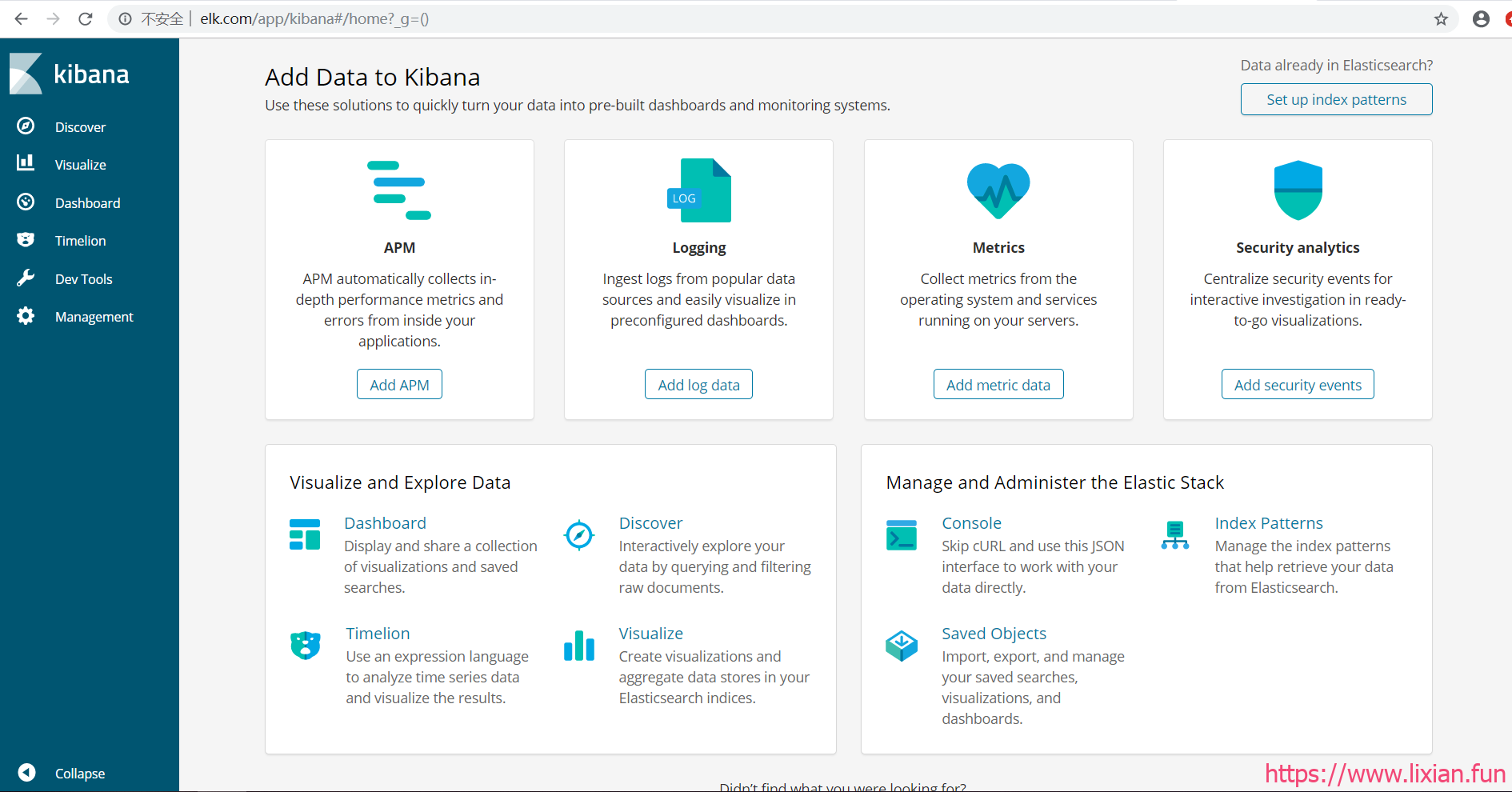This screenshot has width=1512, height=792.
Task: View site info via insecure warning icon
Action: (x=126, y=19)
